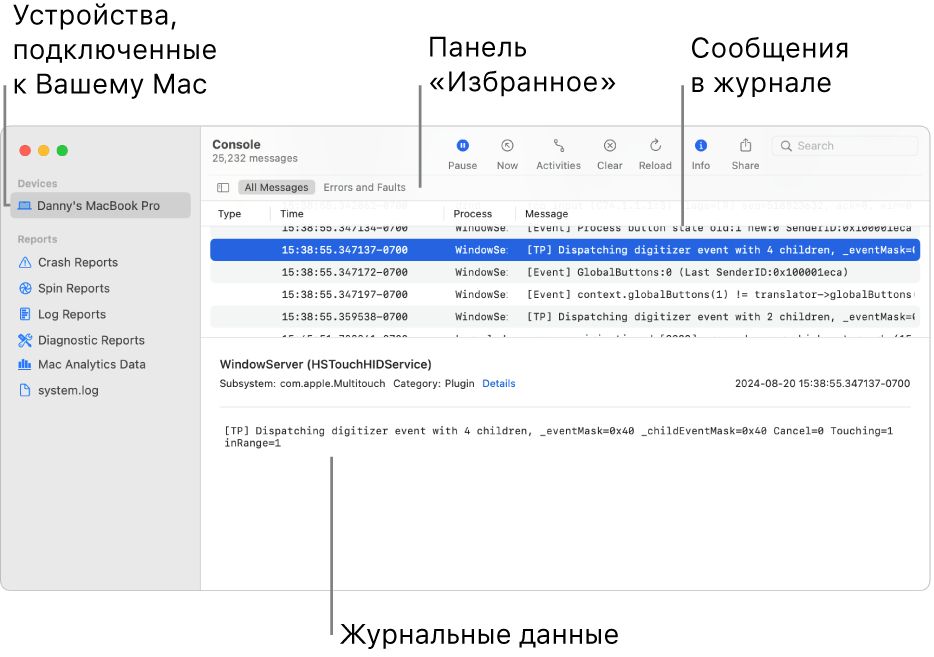Open Spin Reports in sidebar
This screenshot has width=934, height=657.
pos(73,288)
